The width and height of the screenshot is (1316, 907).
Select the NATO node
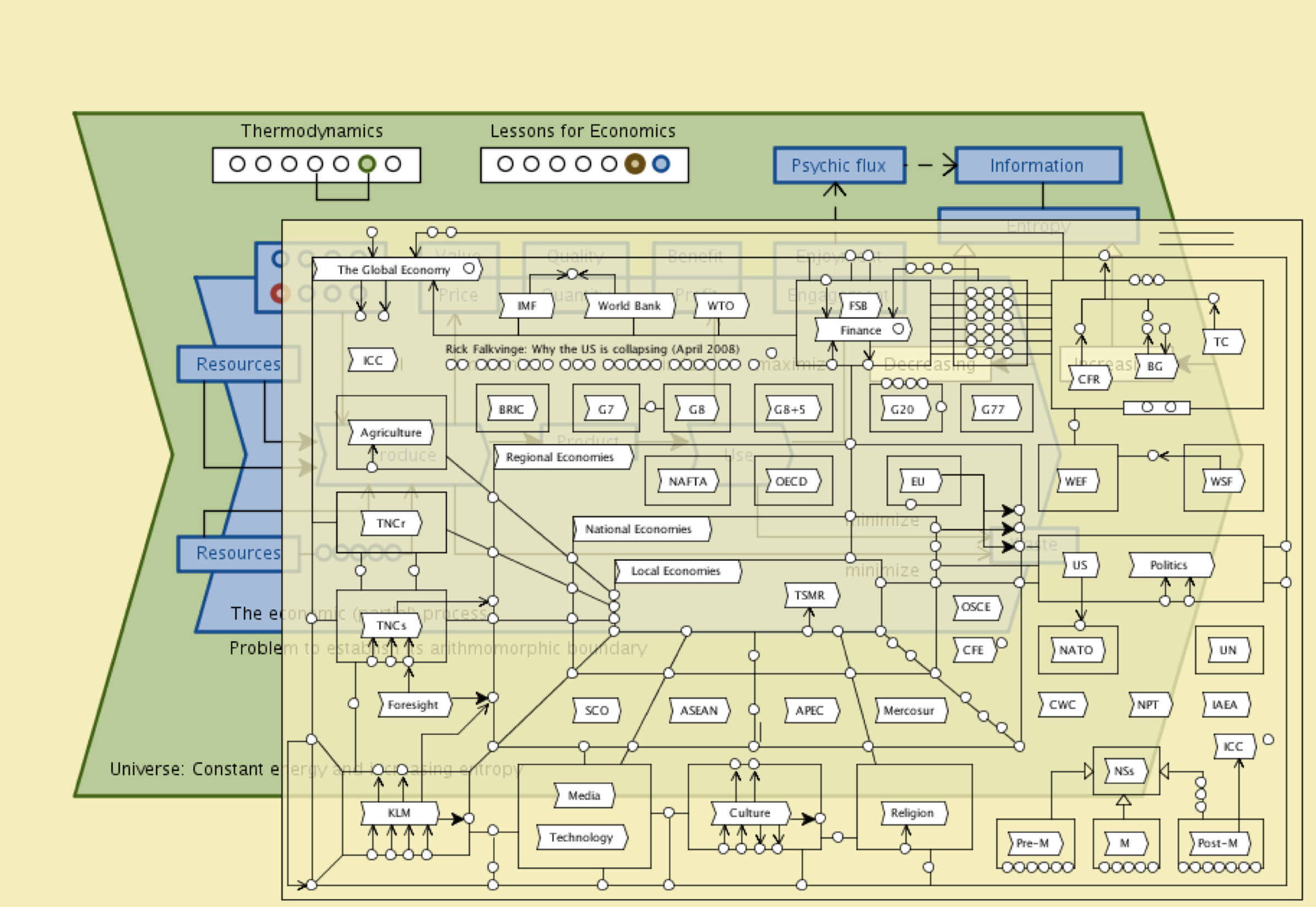(x=1075, y=649)
